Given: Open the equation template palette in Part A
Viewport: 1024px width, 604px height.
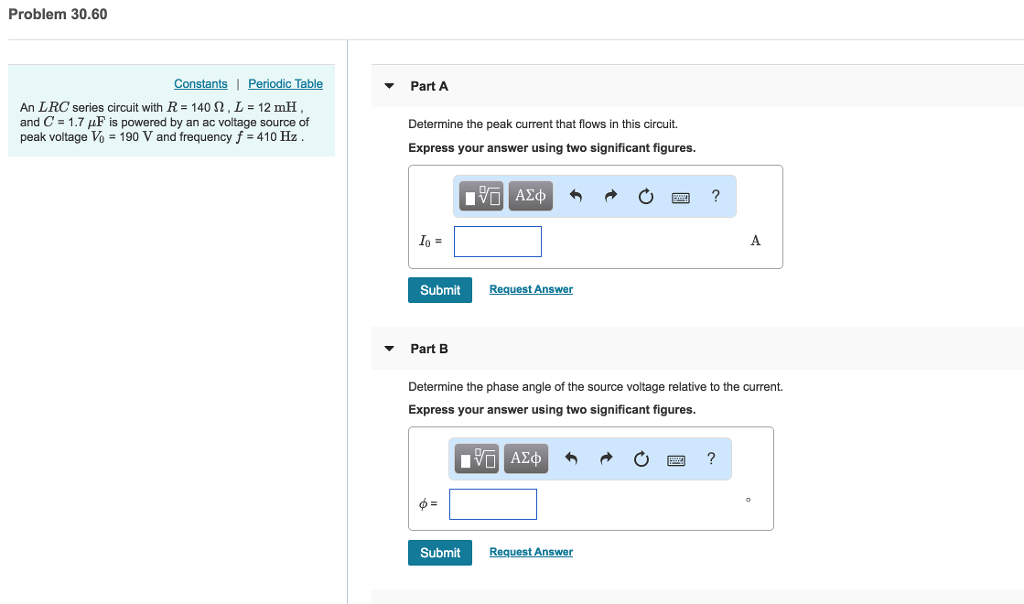Looking at the screenshot, I should pos(480,195).
